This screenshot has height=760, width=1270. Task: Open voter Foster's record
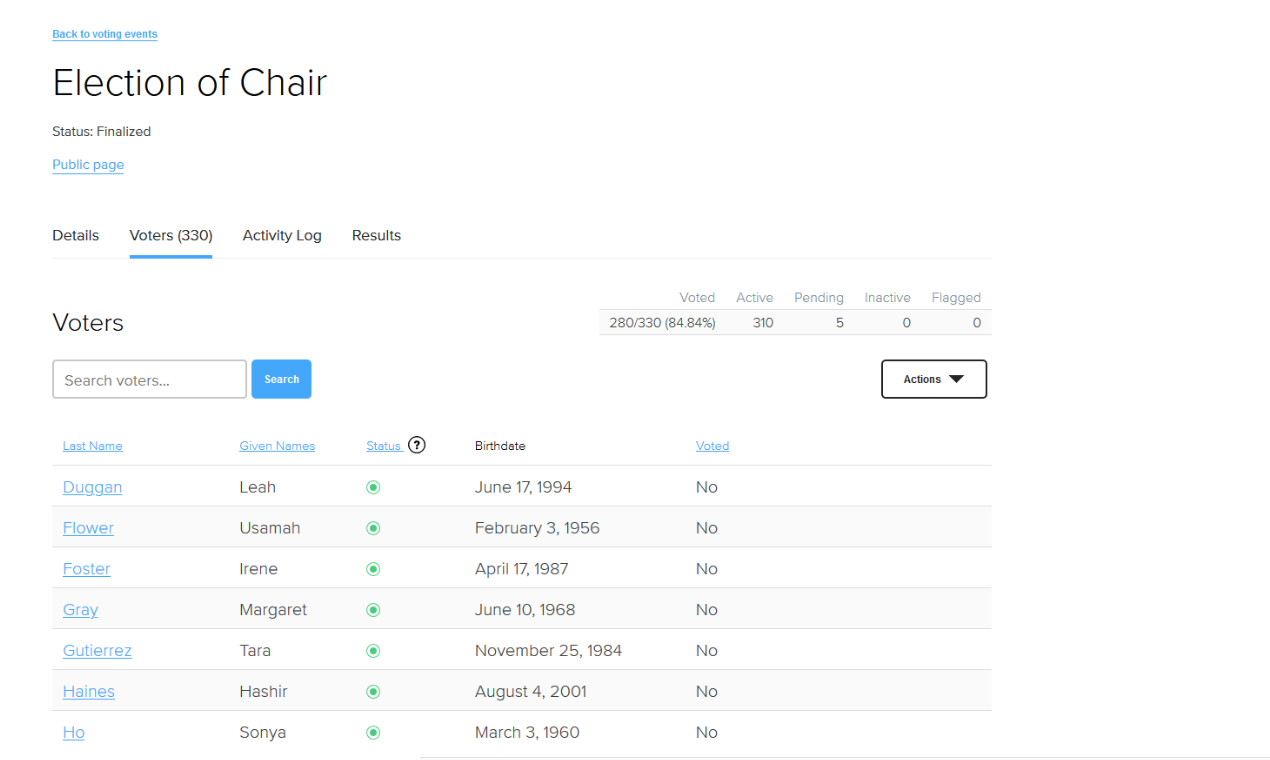point(86,569)
